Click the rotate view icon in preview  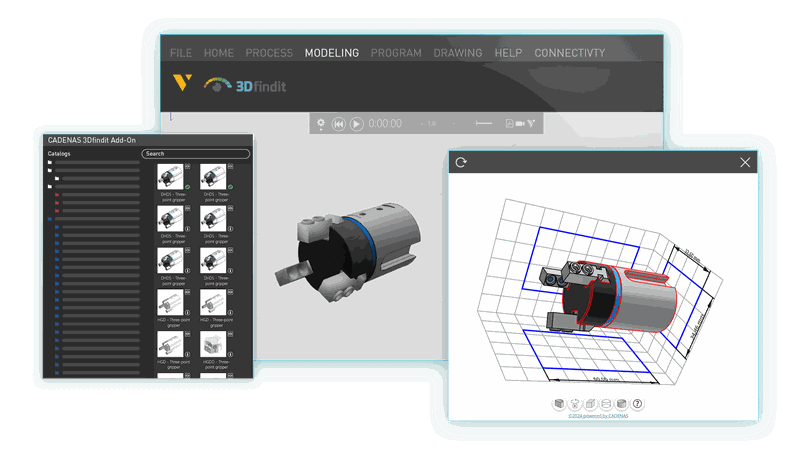575,404
